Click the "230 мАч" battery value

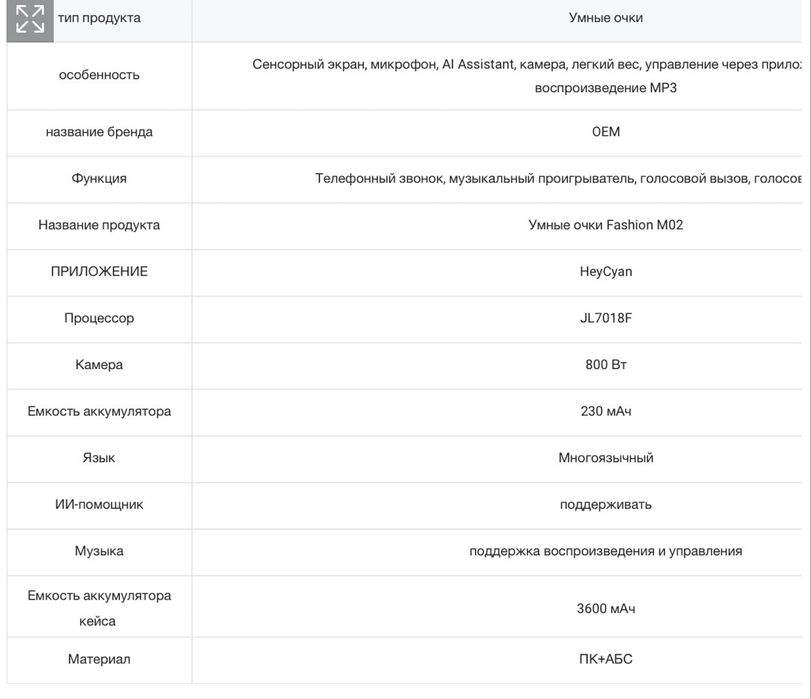tap(605, 411)
